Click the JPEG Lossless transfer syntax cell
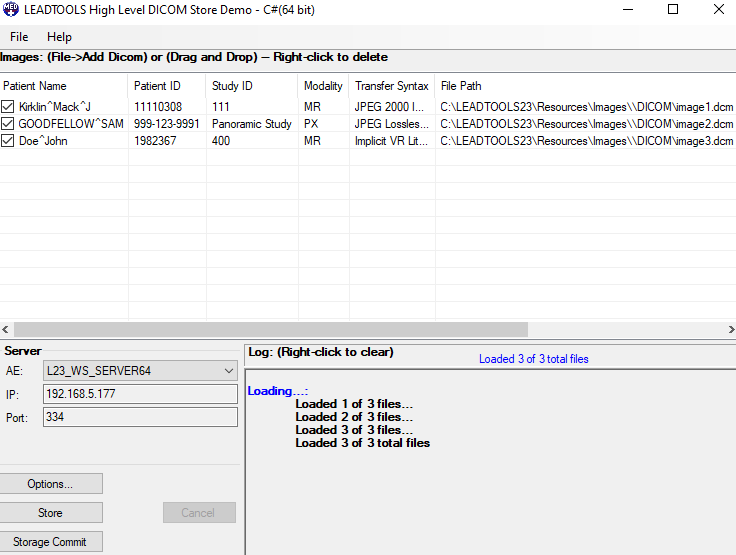 coord(391,124)
